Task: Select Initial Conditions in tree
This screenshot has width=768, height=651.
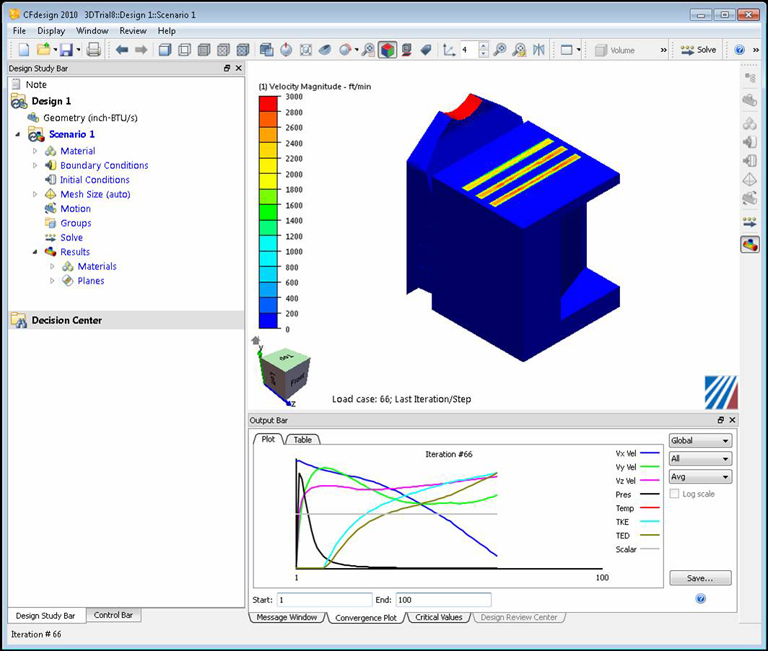Action: tap(95, 180)
